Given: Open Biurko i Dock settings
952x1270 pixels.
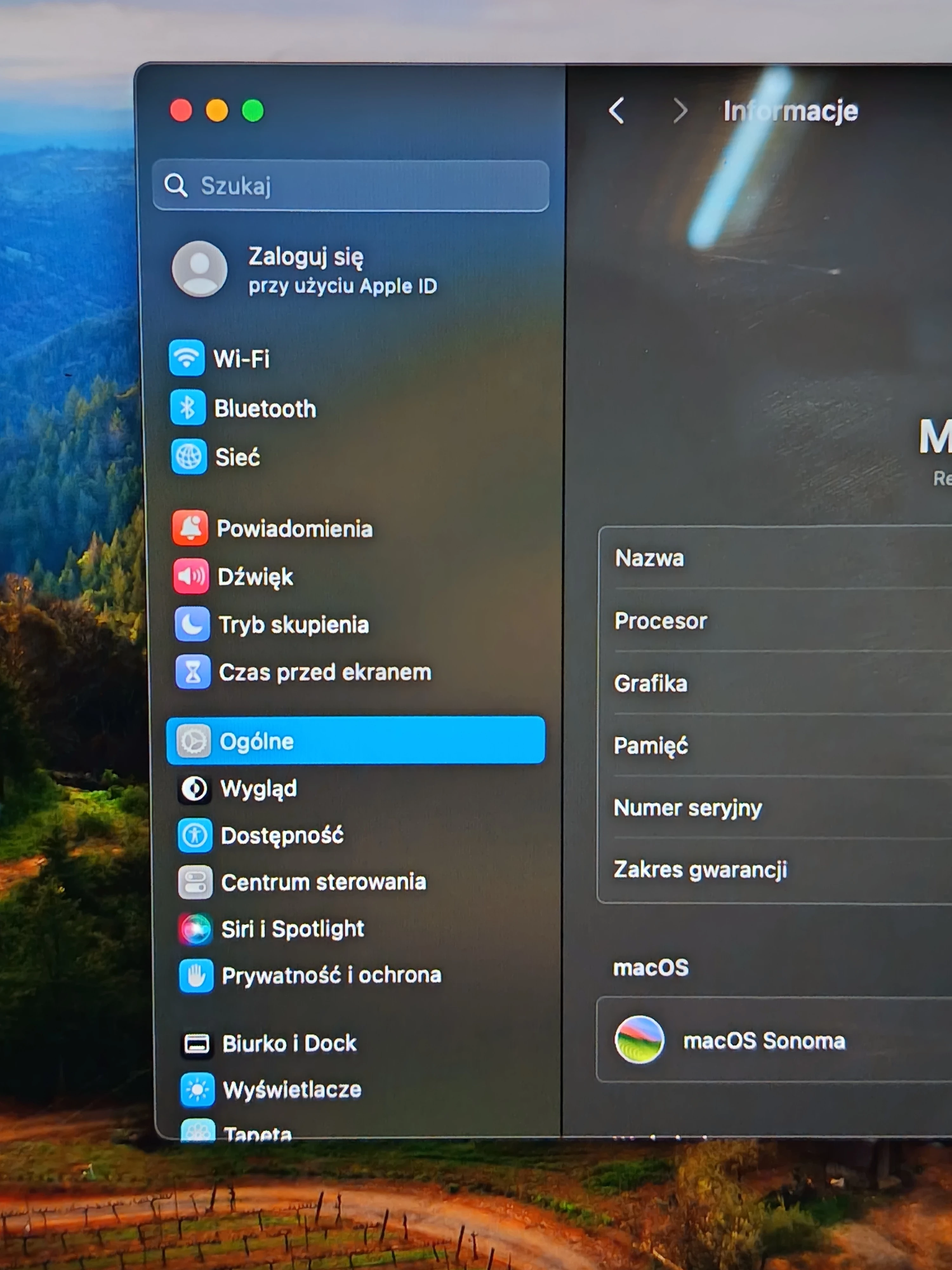Looking at the screenshot, I should click(289, 1043).
